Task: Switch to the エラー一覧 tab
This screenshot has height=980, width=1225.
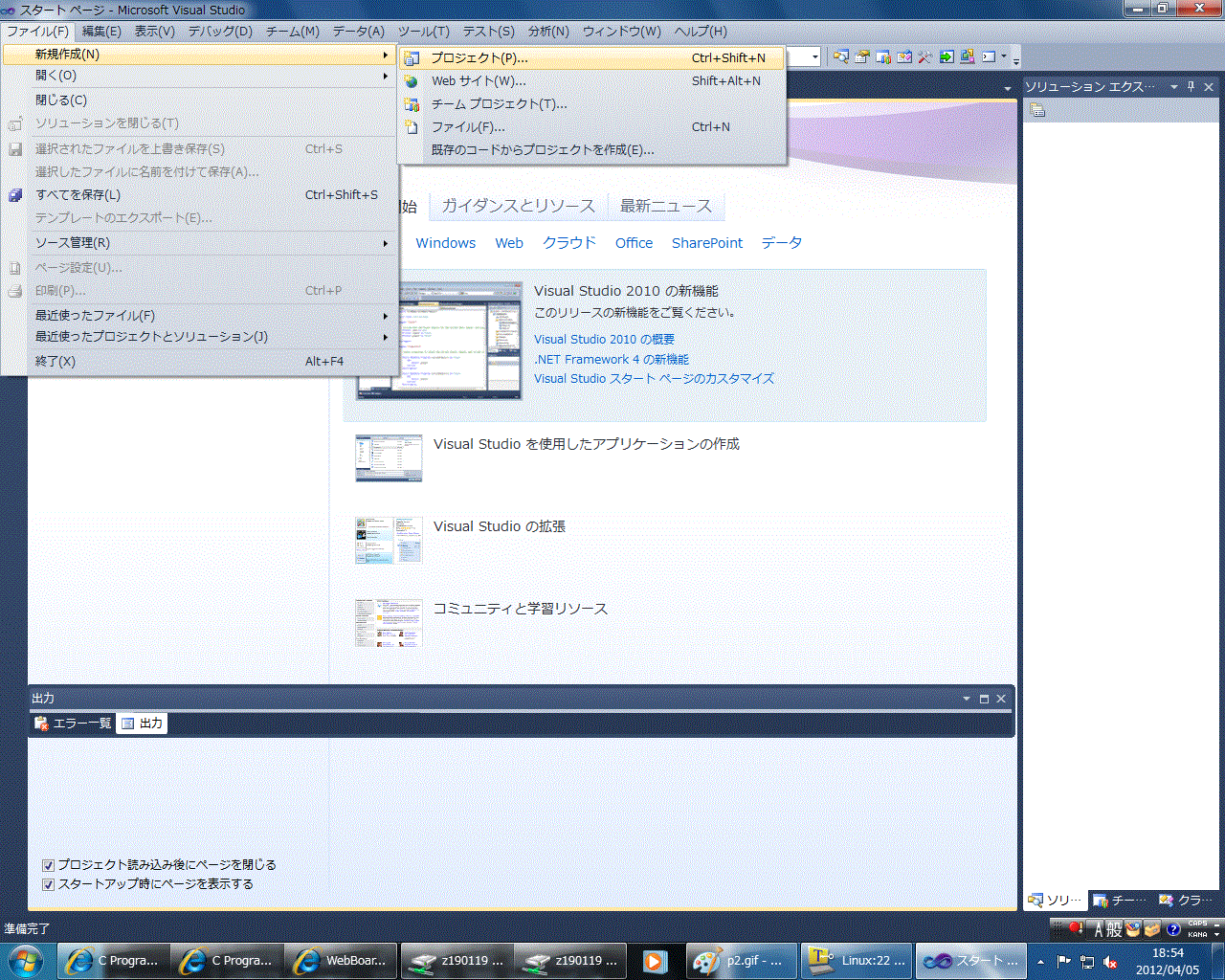Action: (x=74, y=724)
